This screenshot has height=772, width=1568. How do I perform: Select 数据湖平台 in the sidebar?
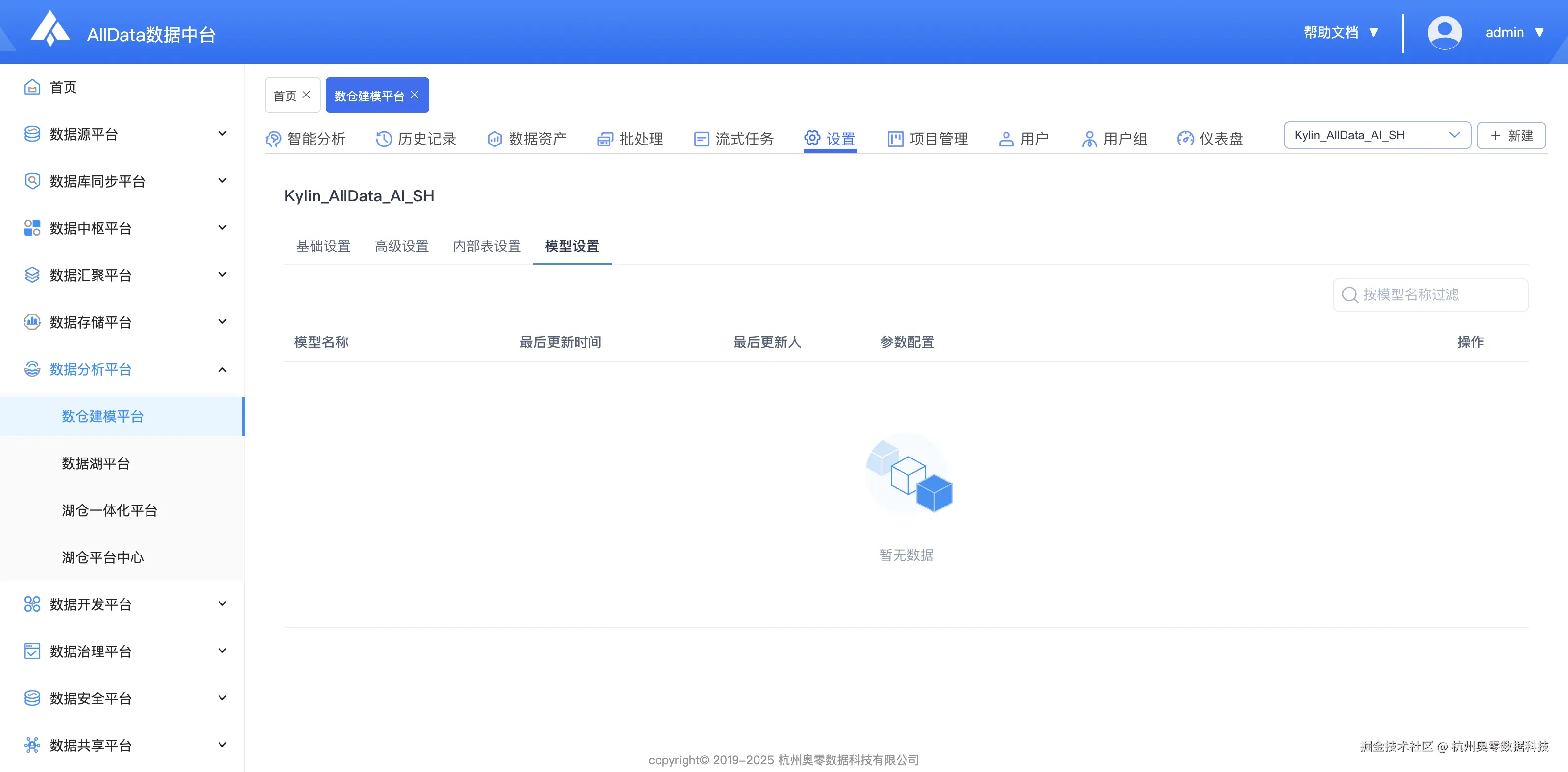click(96, 463)
